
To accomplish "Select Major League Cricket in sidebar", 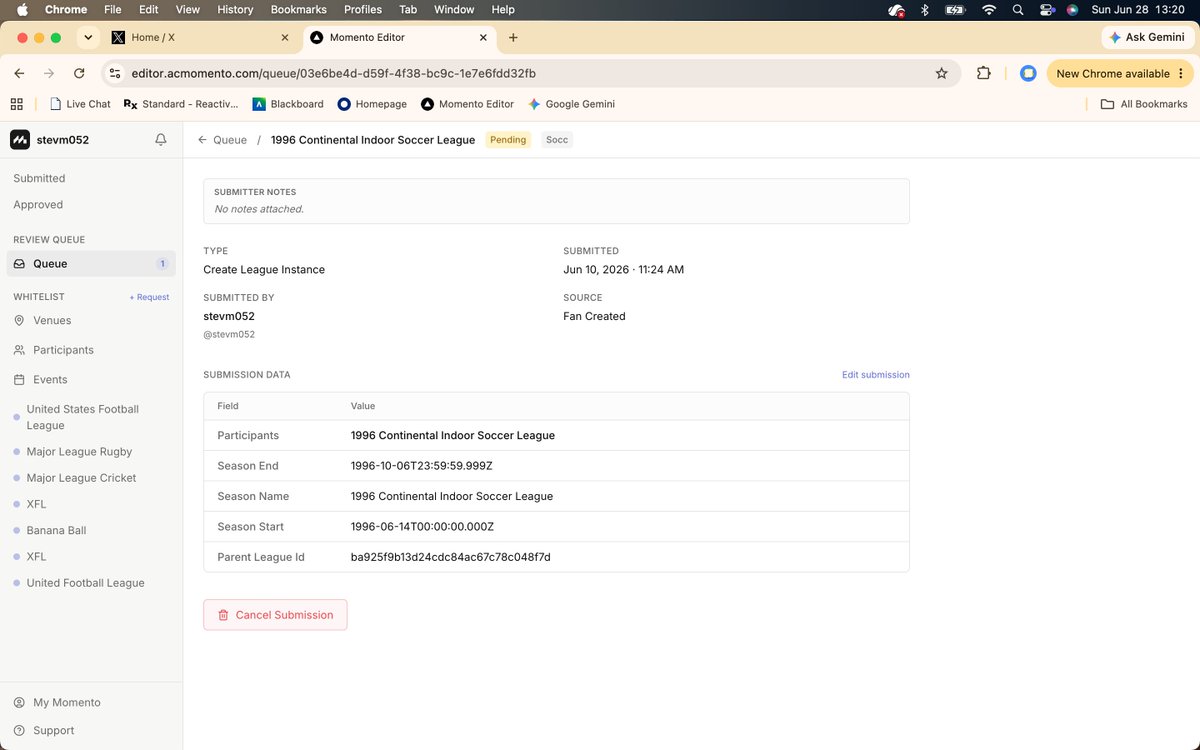I will click(x=82, y=478).
